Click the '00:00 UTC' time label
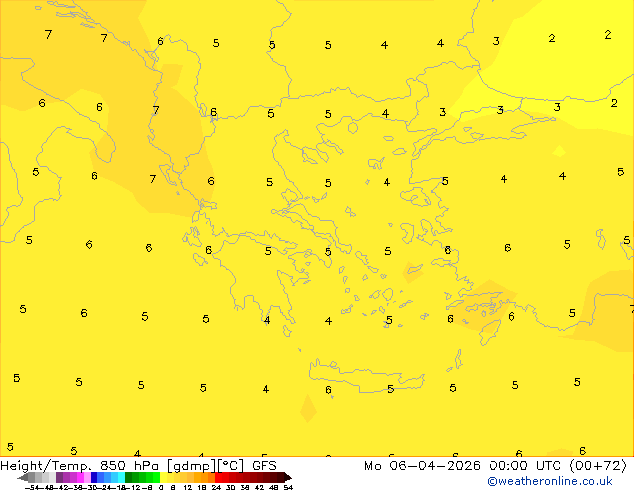 [526, 466]
